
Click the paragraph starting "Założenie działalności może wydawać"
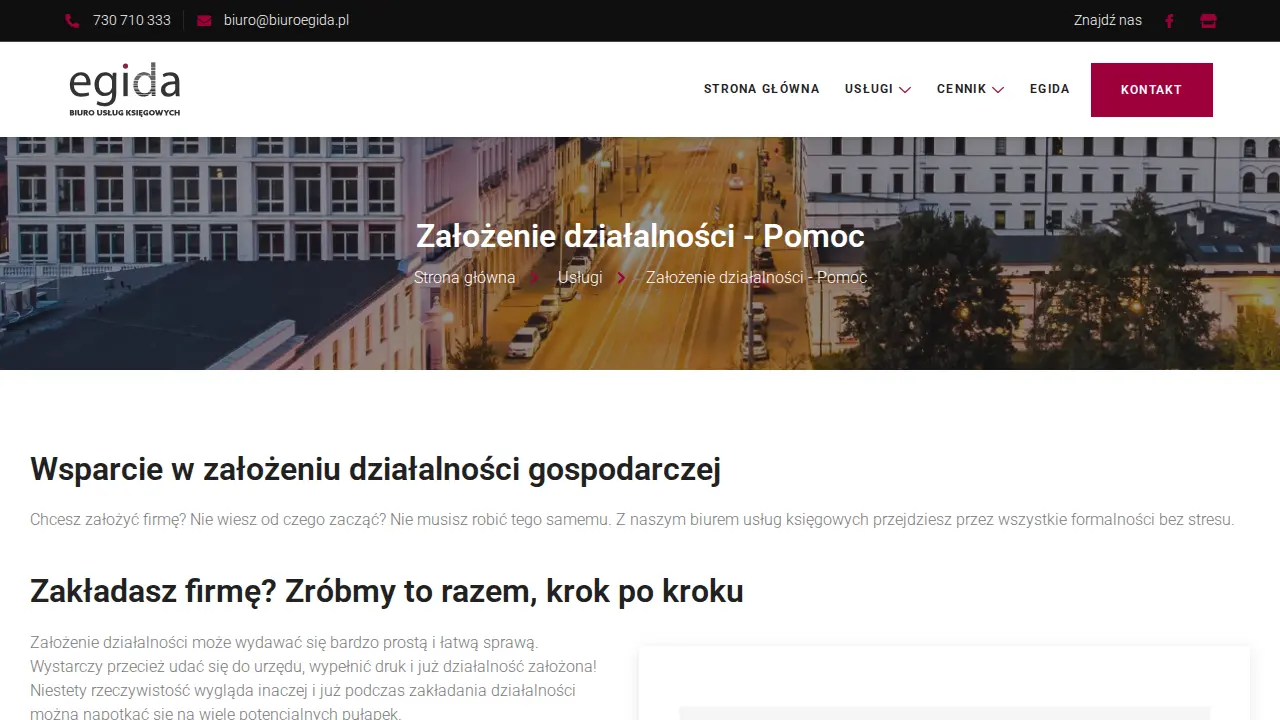coord(313,677)
